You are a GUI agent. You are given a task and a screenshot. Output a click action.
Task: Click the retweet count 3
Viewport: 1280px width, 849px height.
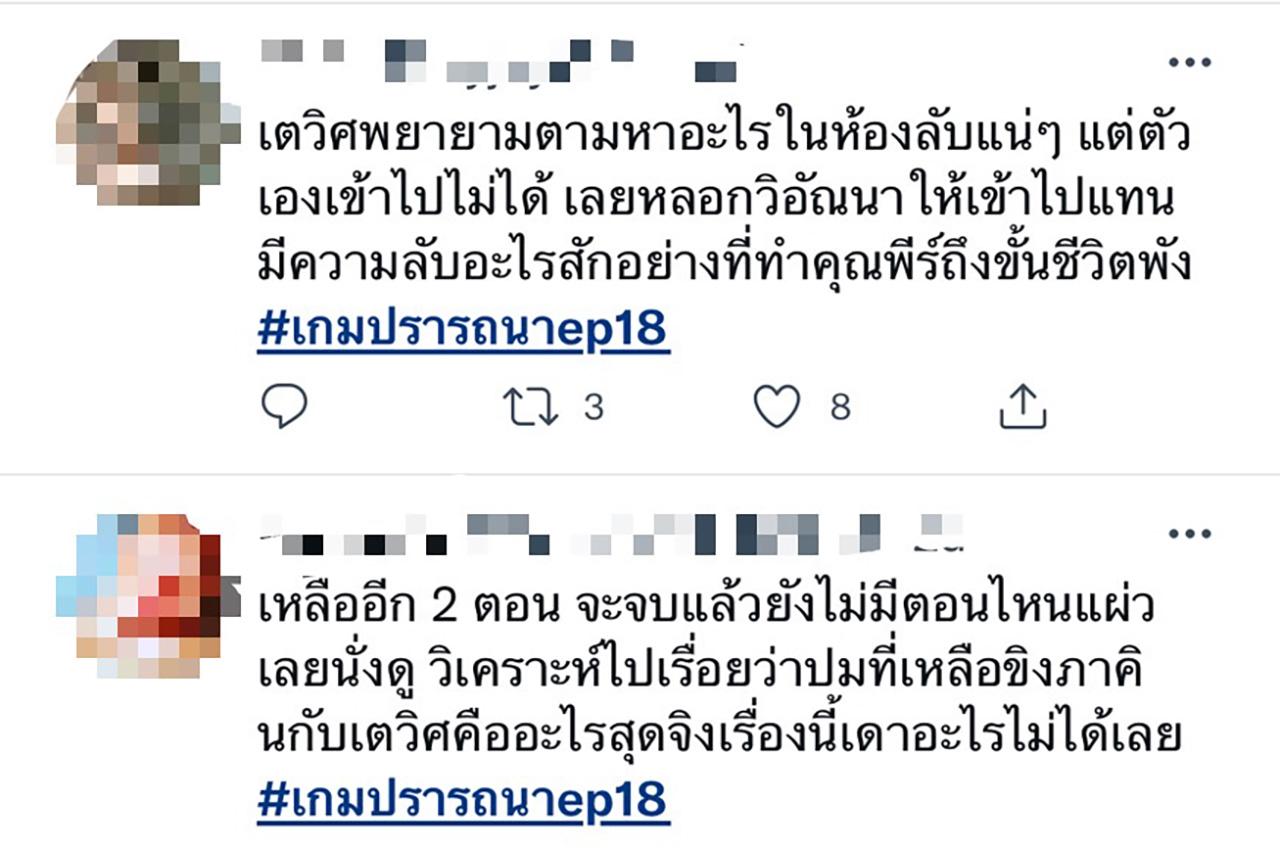(594, 408)
